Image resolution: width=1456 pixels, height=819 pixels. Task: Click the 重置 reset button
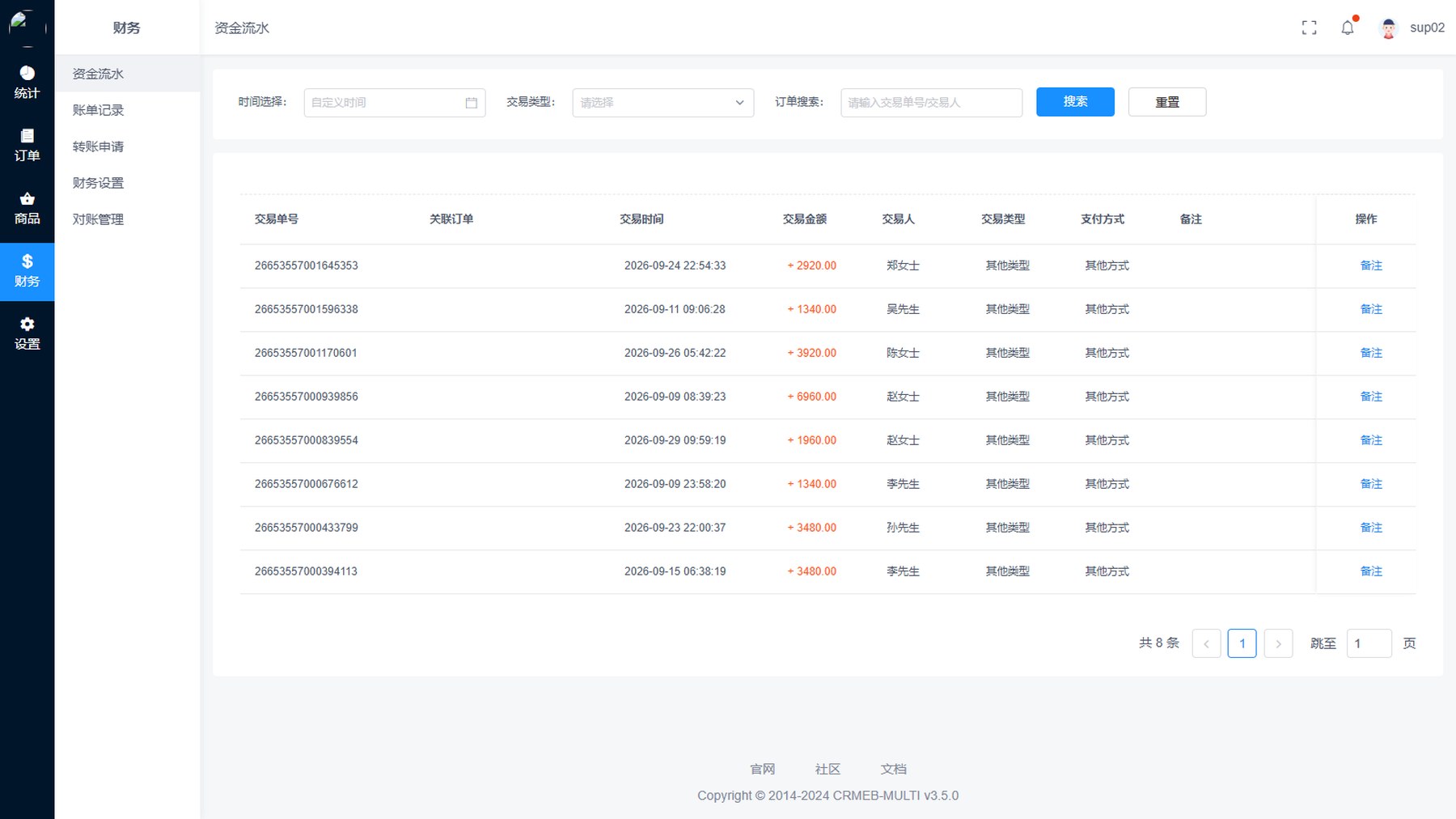(x=1167, y=102)
